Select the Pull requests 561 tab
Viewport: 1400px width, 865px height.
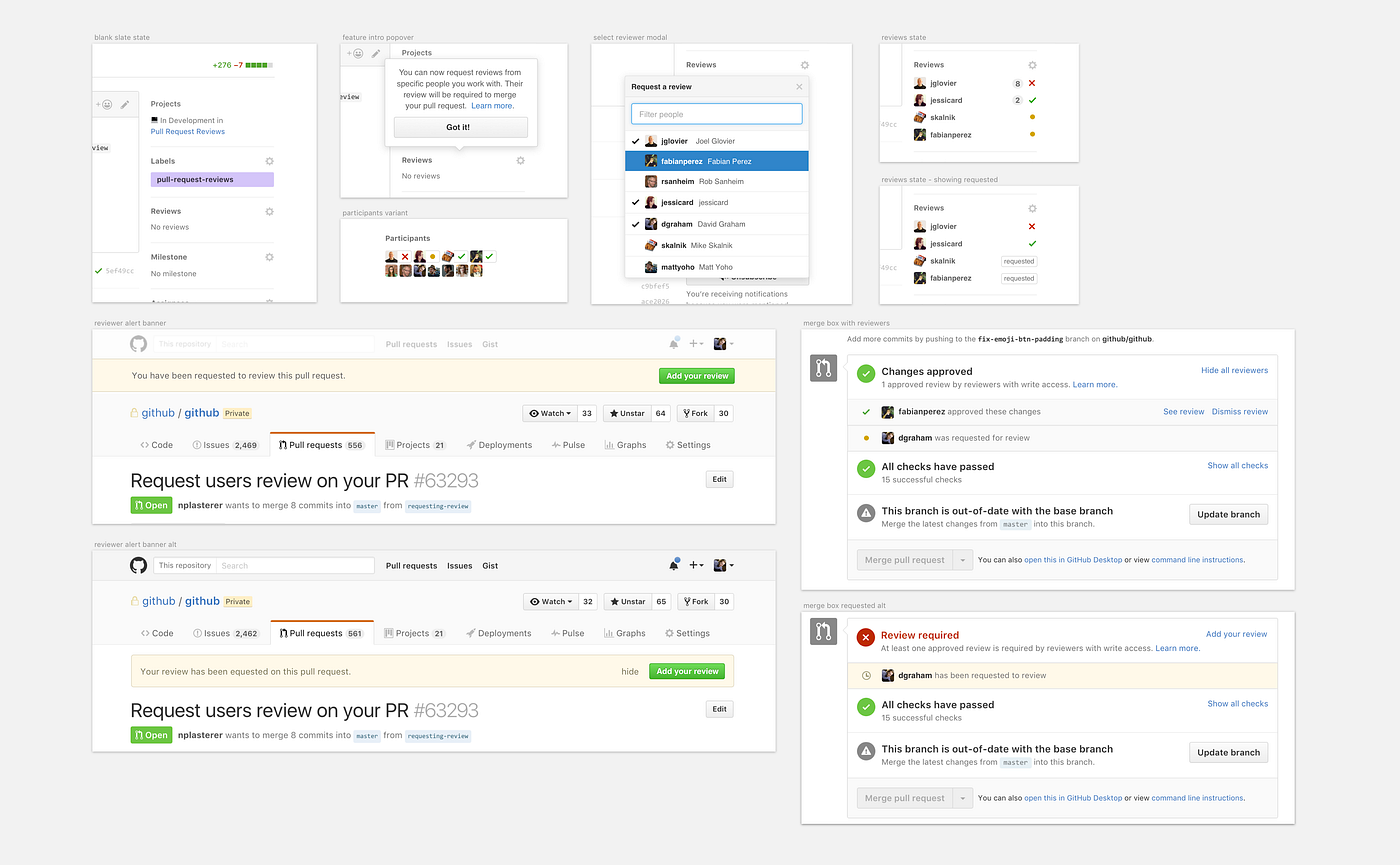click(322, 633)
